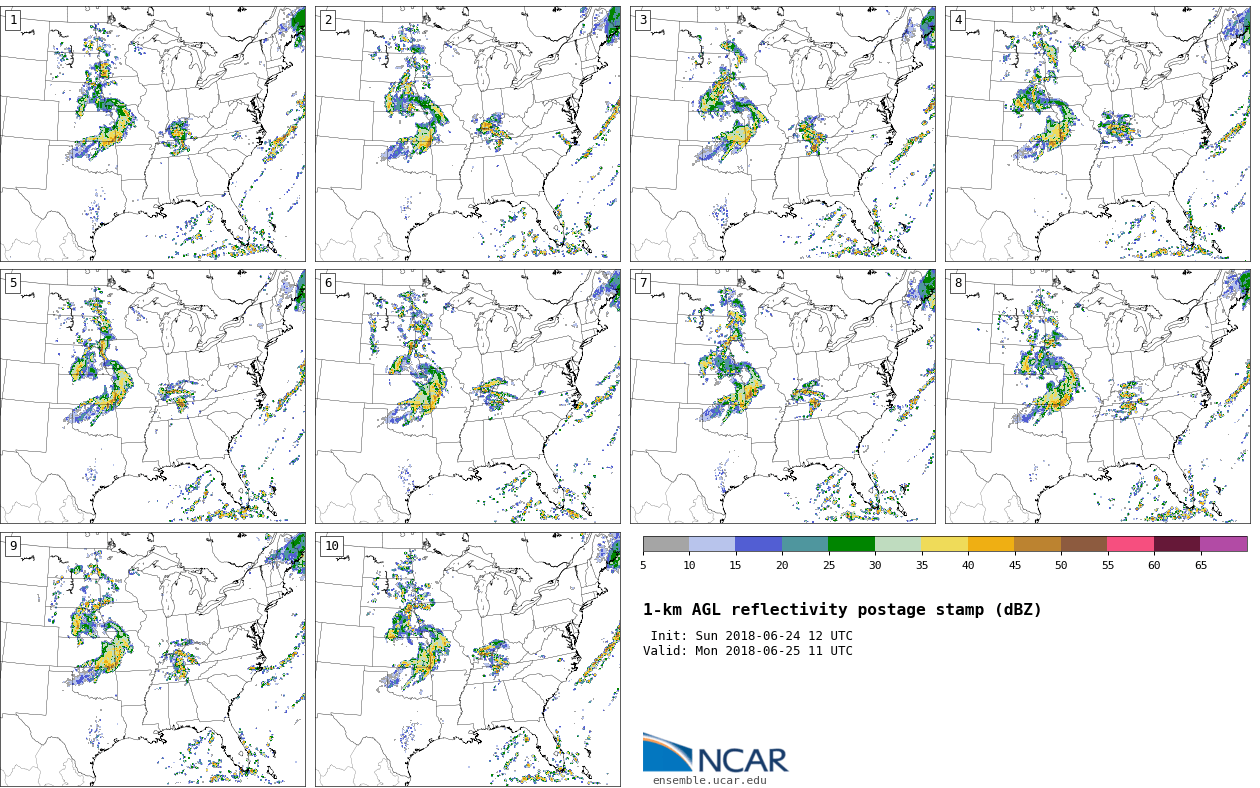Open ensemble member 4 reflectivity map
Viewport: 1260px width, 788px height.
tap(1098, 134)
